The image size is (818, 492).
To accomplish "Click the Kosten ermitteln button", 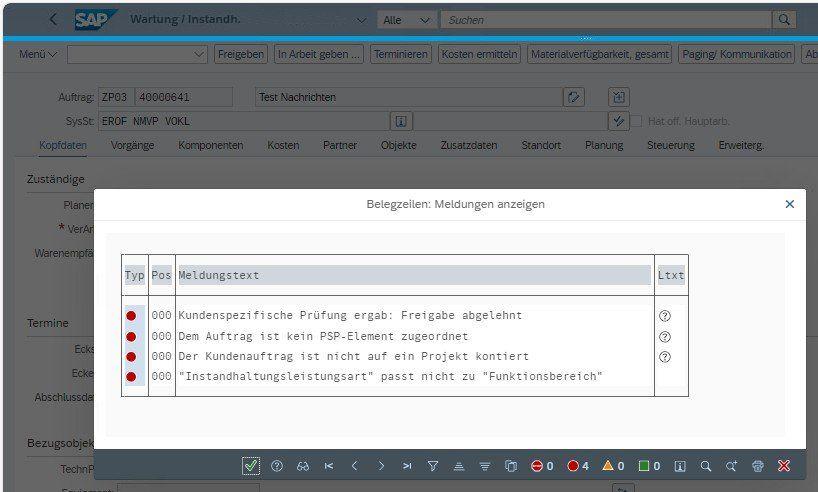I will pyautogui.click(x=479, y=54).
